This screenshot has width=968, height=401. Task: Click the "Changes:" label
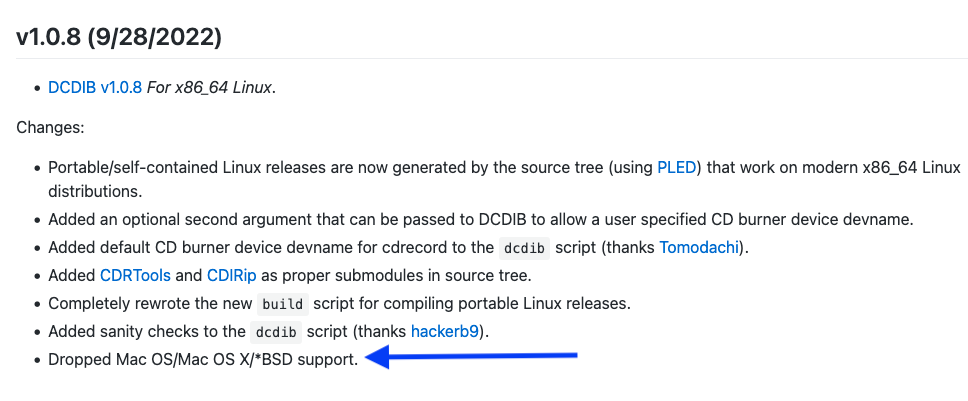point(50,128)
